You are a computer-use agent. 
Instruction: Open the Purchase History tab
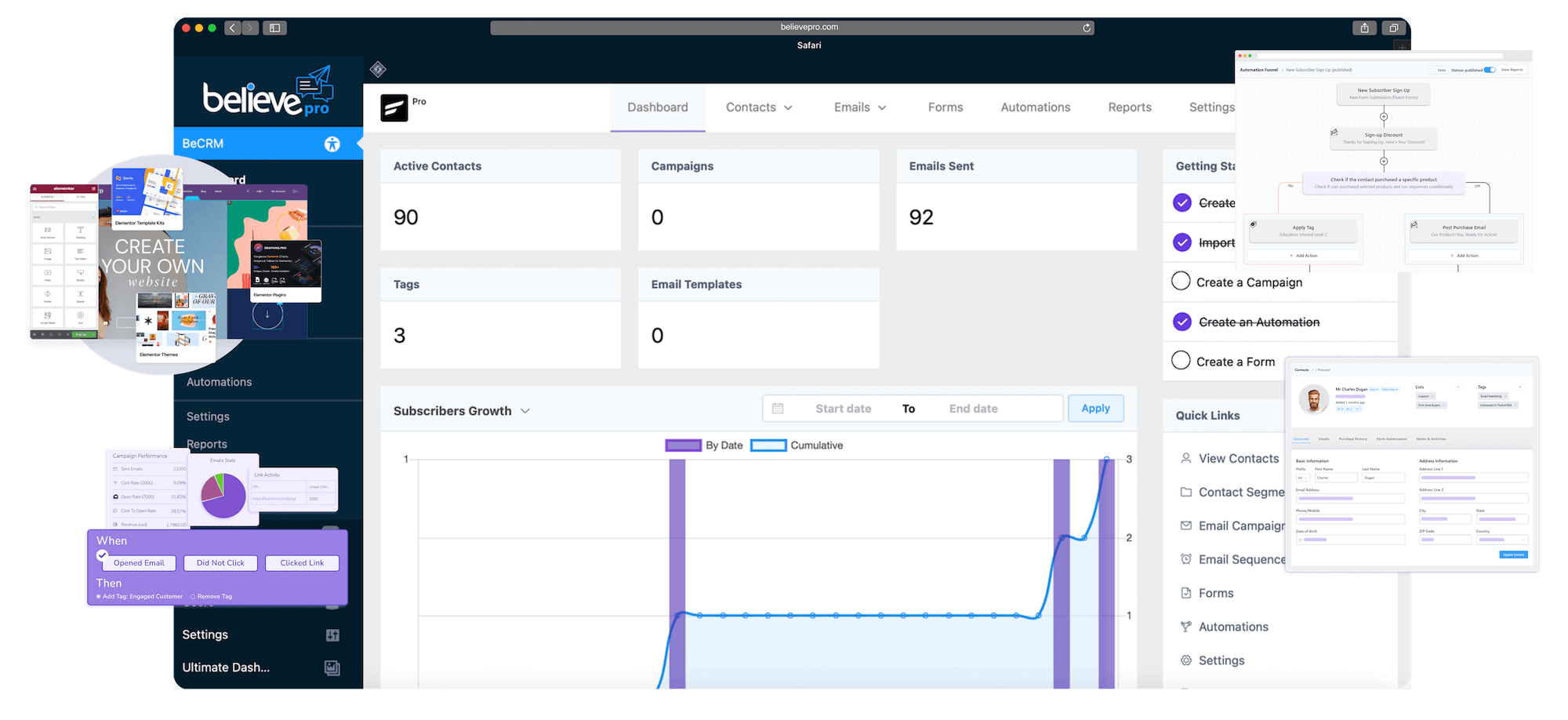1353,439
